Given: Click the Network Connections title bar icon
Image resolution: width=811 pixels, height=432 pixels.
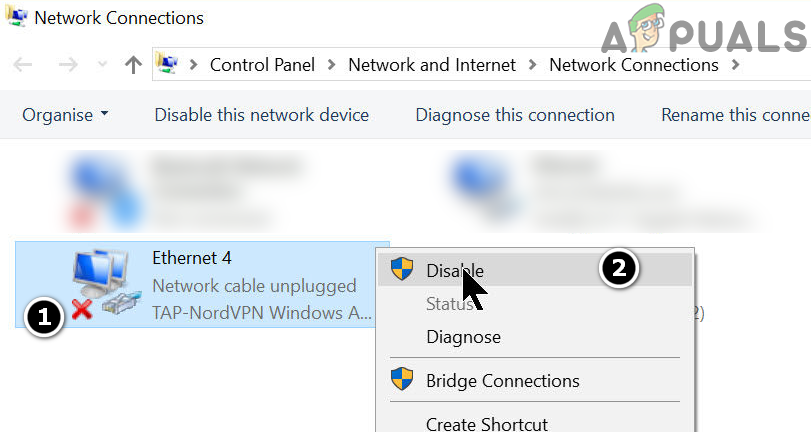Looking at the screenshot, I should pyautogui.click(x=17, y=17).
